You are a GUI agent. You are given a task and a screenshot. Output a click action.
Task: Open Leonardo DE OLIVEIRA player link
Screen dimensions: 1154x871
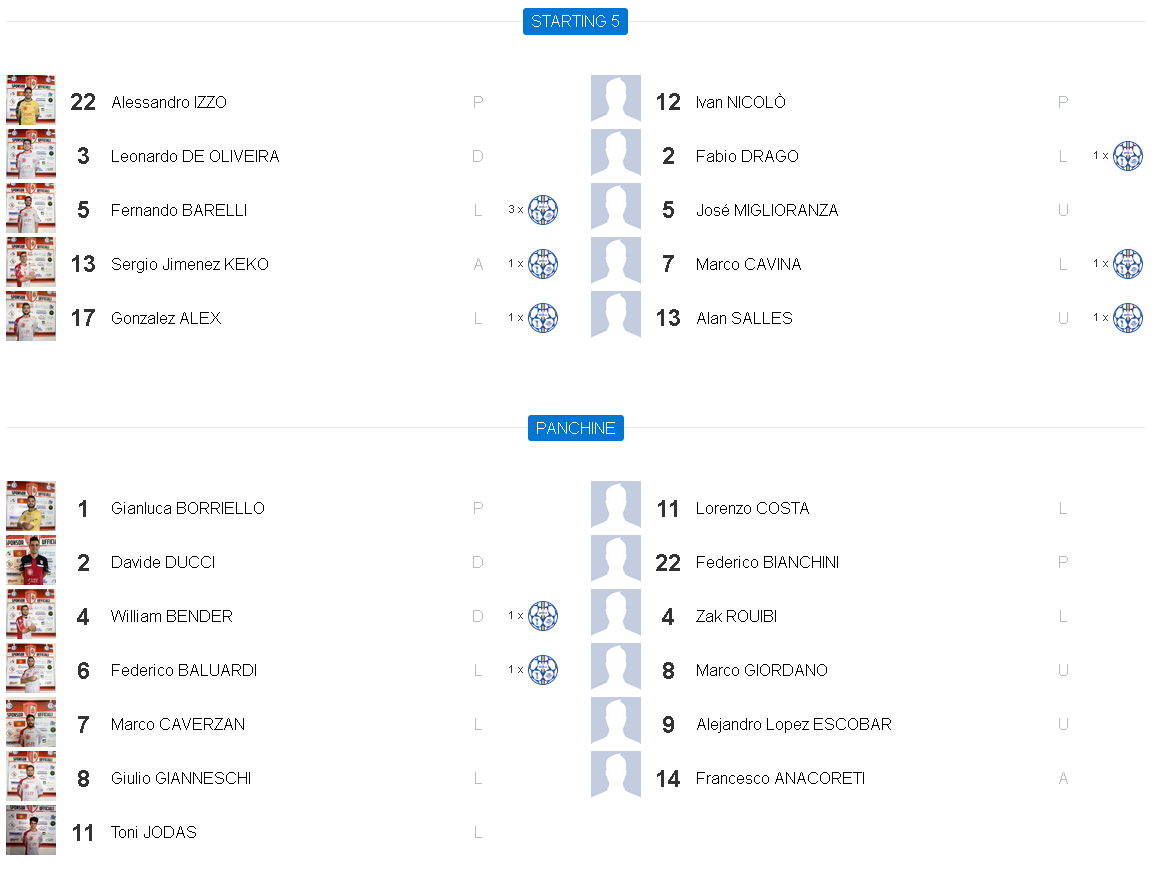pyautogui.click(x=195, y=156)
